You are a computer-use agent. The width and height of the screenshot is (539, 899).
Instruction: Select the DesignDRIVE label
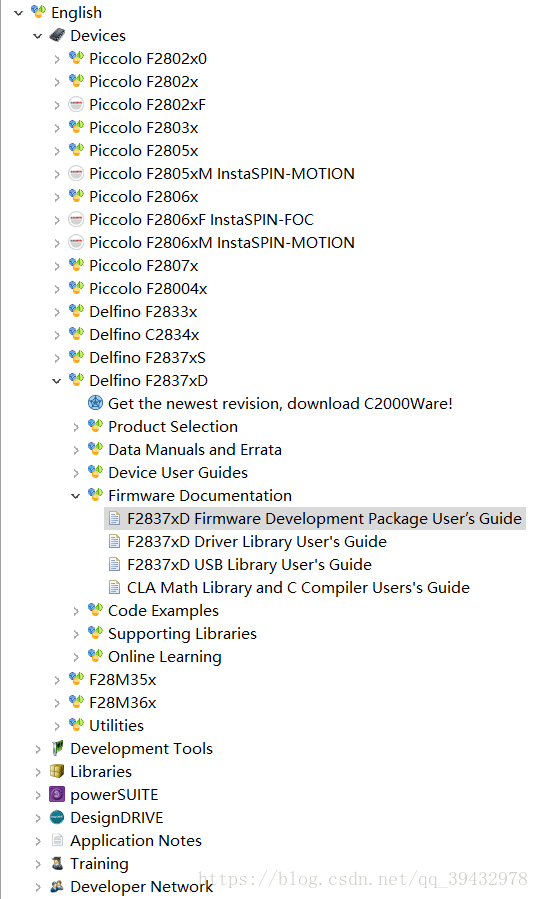pos(116,818)
